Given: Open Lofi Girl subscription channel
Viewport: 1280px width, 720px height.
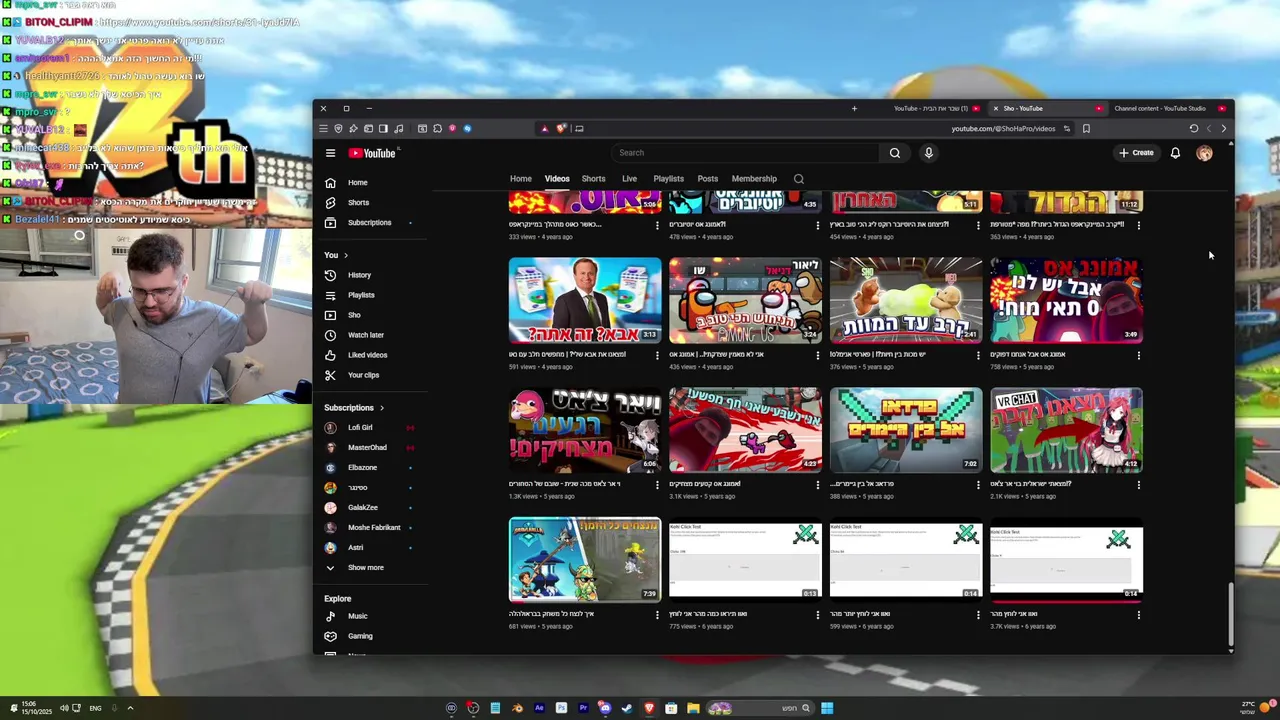Looking at the screenshot, I should tap(360, 428).
